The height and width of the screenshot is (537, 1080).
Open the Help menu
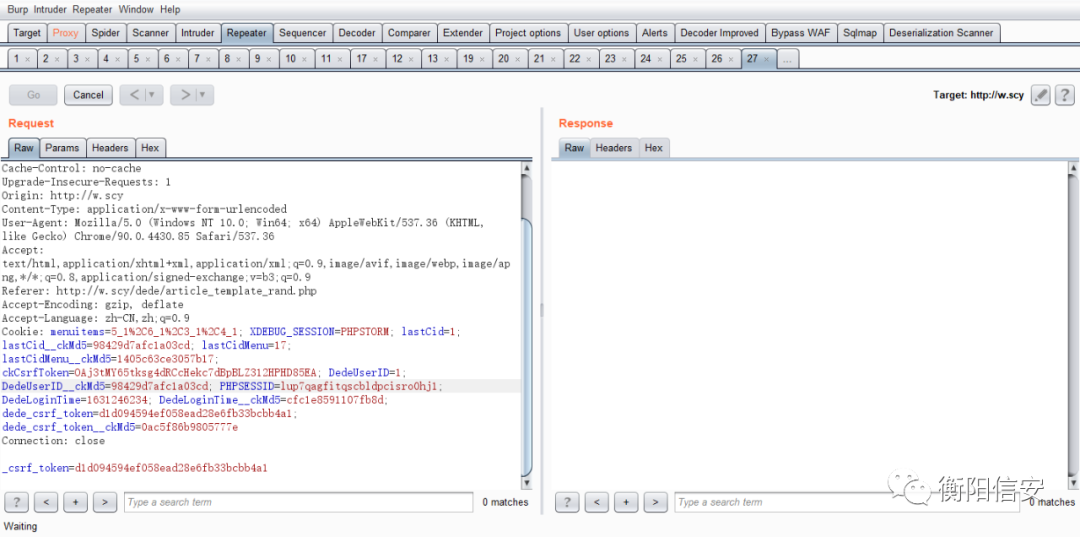169,10
